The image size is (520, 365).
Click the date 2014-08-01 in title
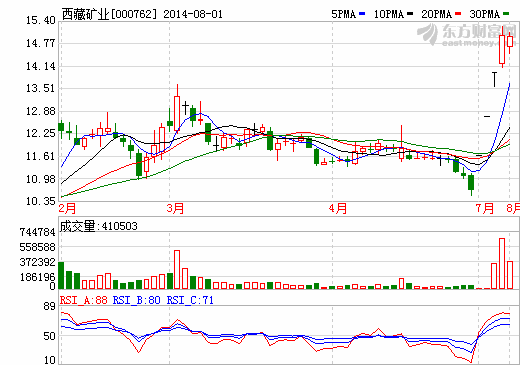coord(193,14)
